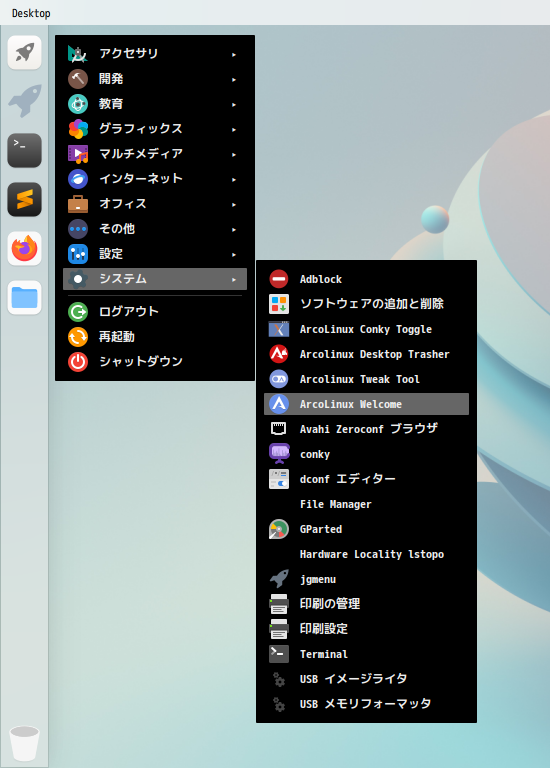Open Sublime Text from the dock
The image size is (550, 768).
coord(24,199)
